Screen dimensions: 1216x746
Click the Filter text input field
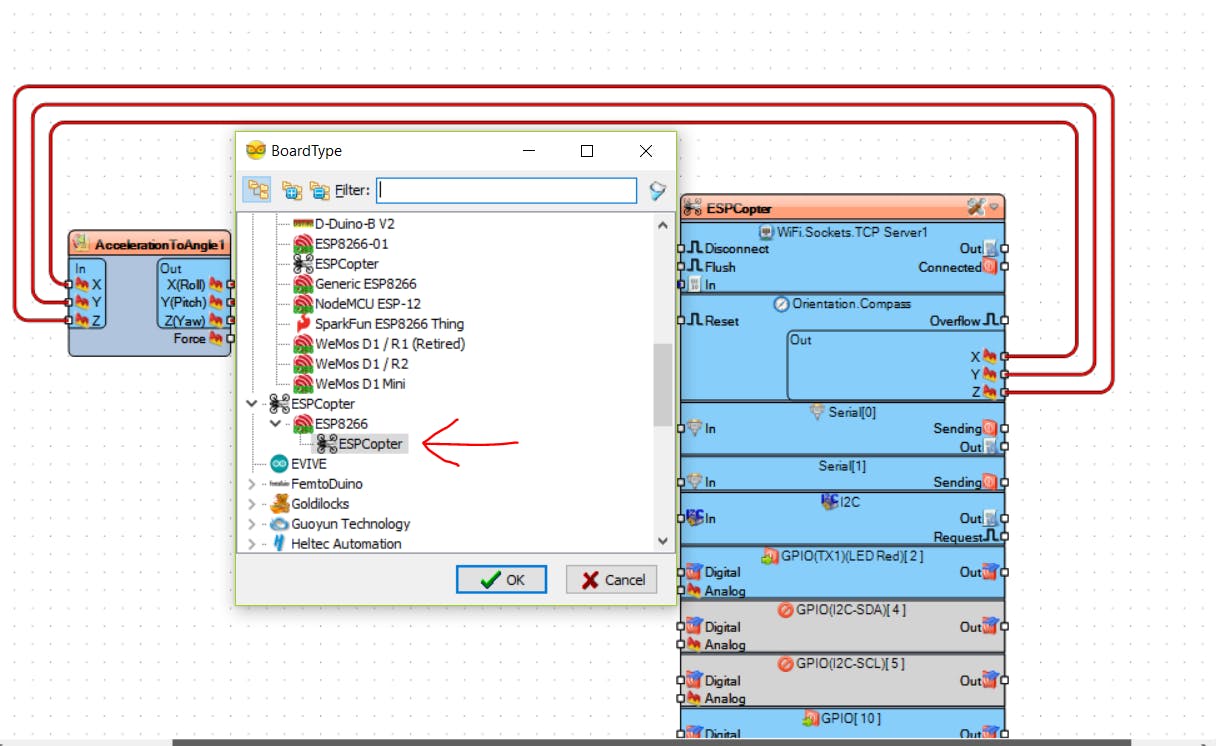pyautogui.click(x=507, y=190)
